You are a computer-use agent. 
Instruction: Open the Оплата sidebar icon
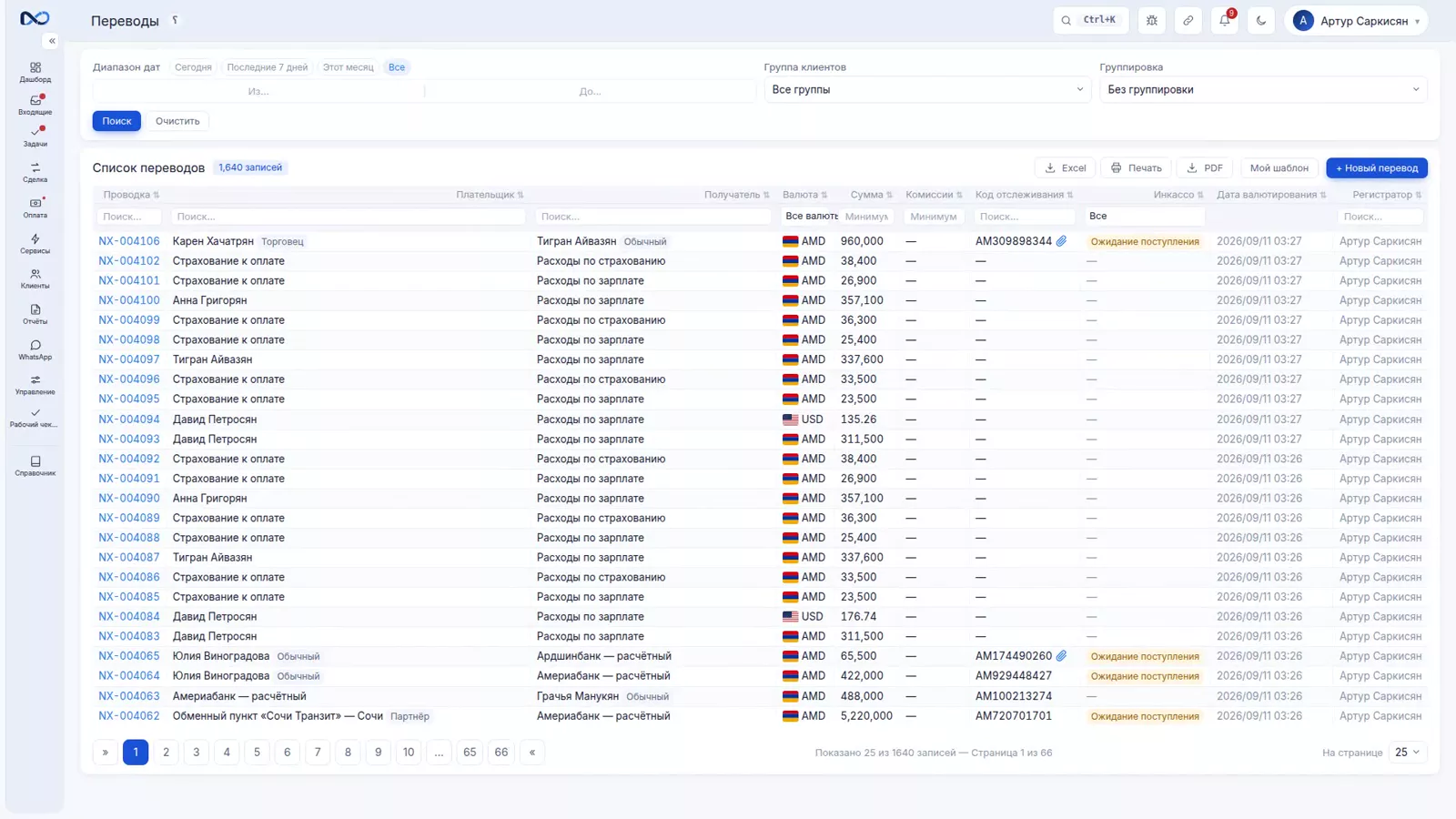click(x=35, y=207)
